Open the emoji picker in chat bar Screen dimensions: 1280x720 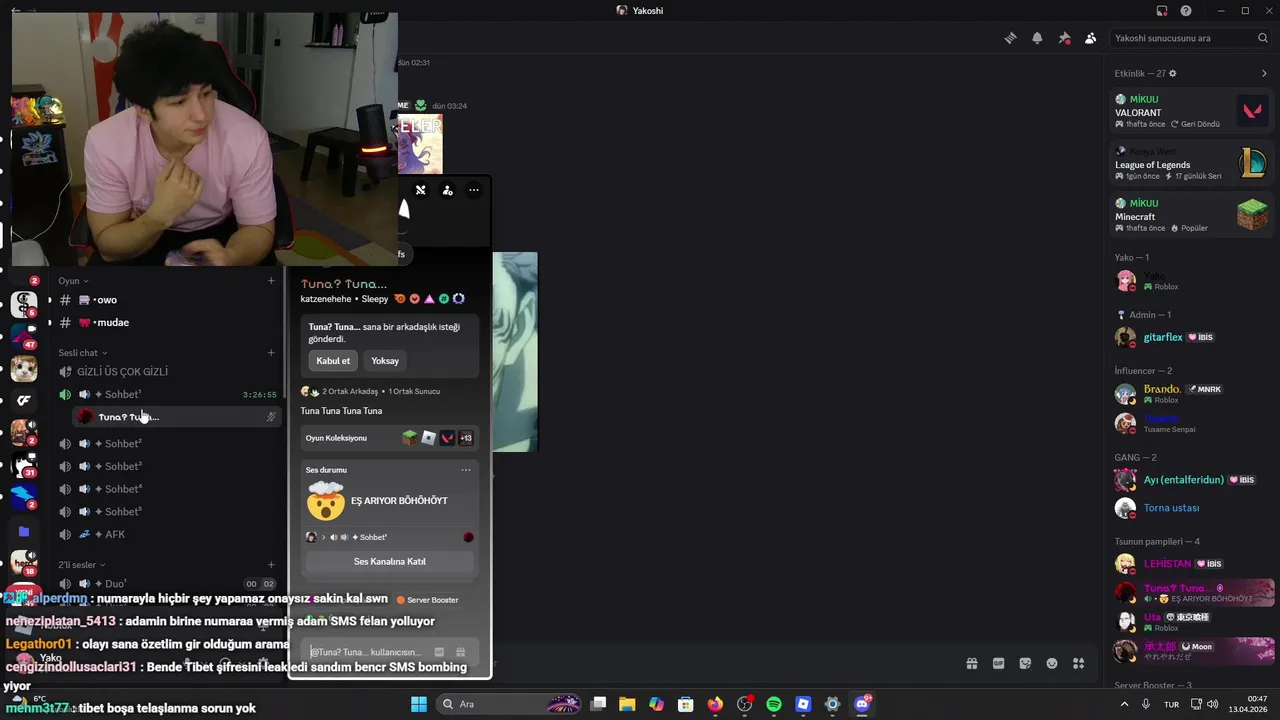tap(1052, 663)
